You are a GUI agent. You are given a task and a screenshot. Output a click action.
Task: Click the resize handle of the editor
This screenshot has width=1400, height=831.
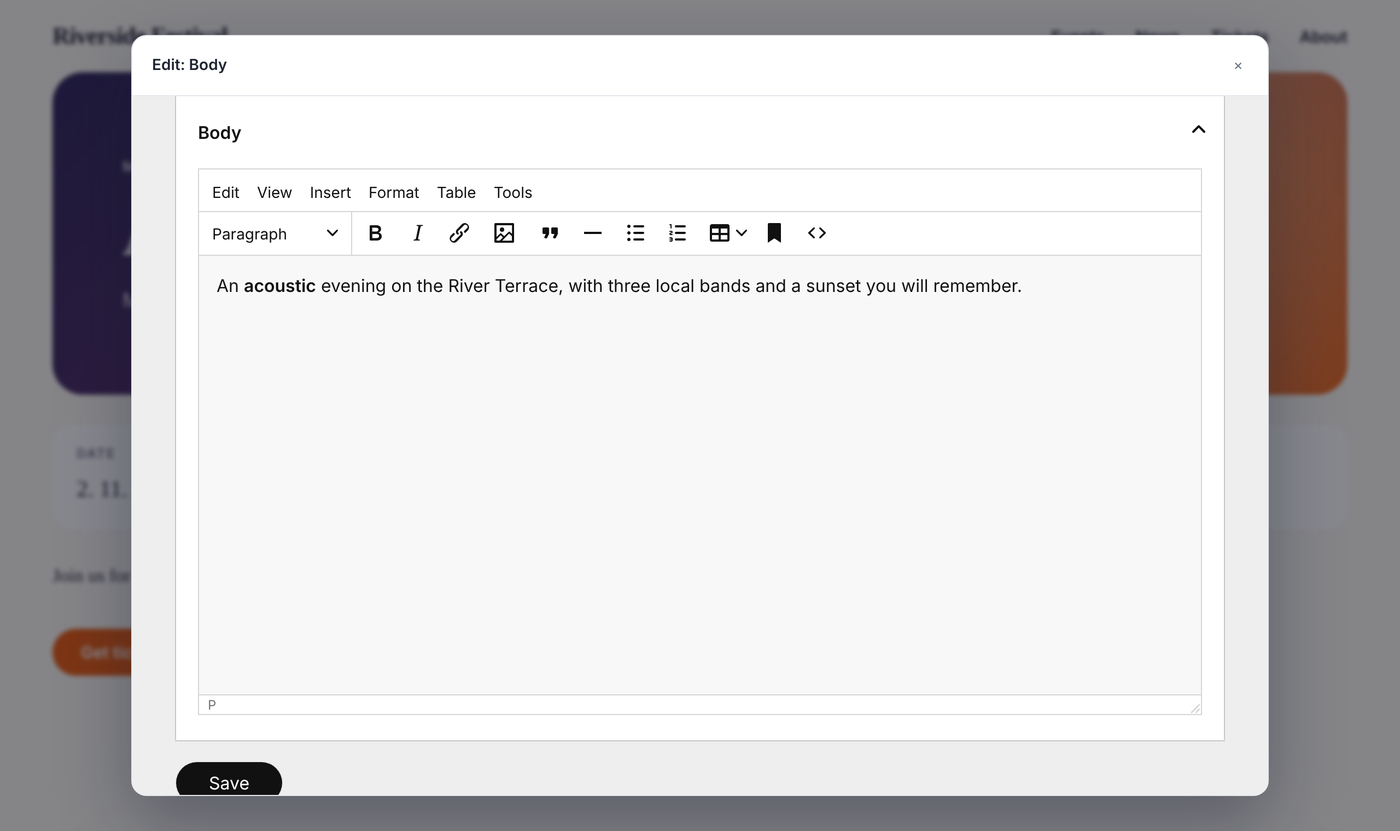[x=1194, y=707]
